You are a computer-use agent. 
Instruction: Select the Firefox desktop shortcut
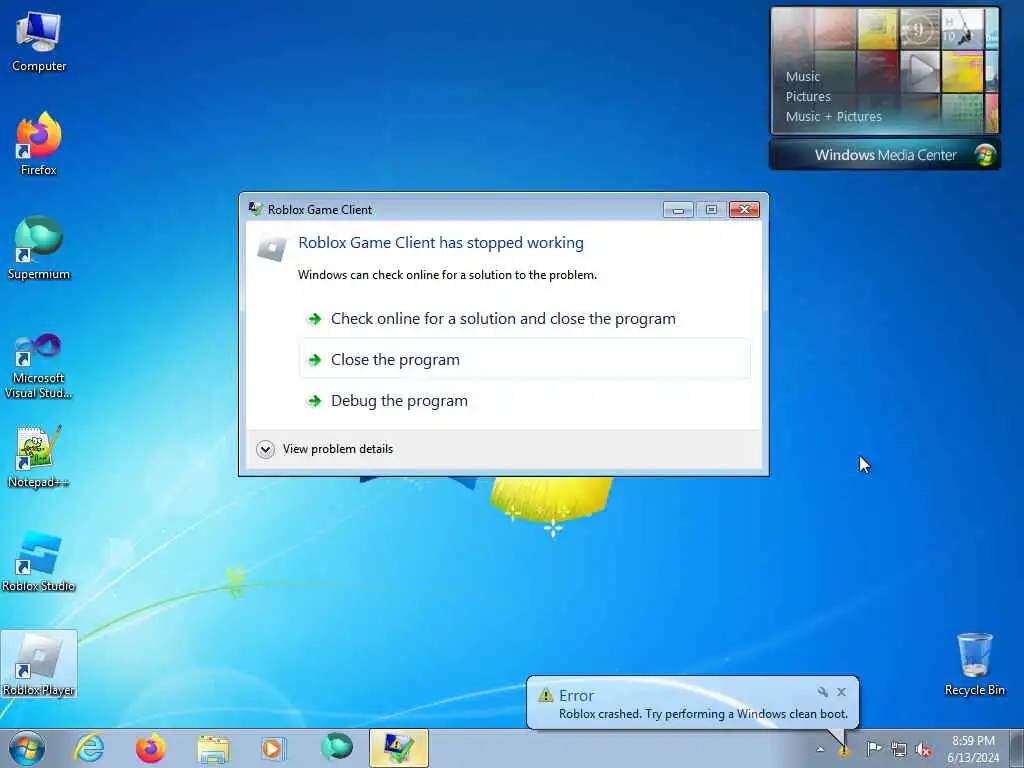click(39, 144)
